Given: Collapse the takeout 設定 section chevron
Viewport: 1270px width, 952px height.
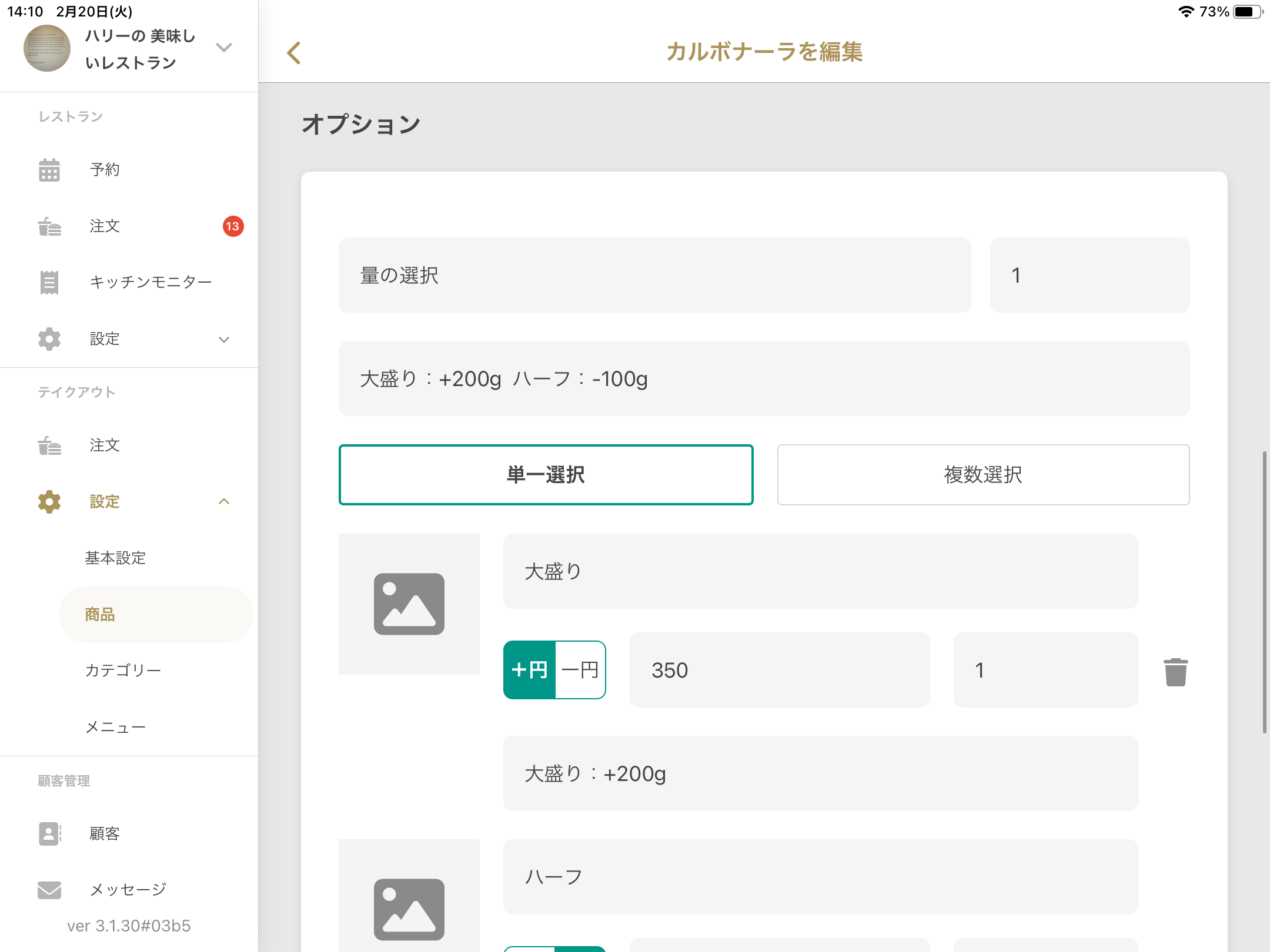Looking at the screenshot, I should tap(224, 501).
